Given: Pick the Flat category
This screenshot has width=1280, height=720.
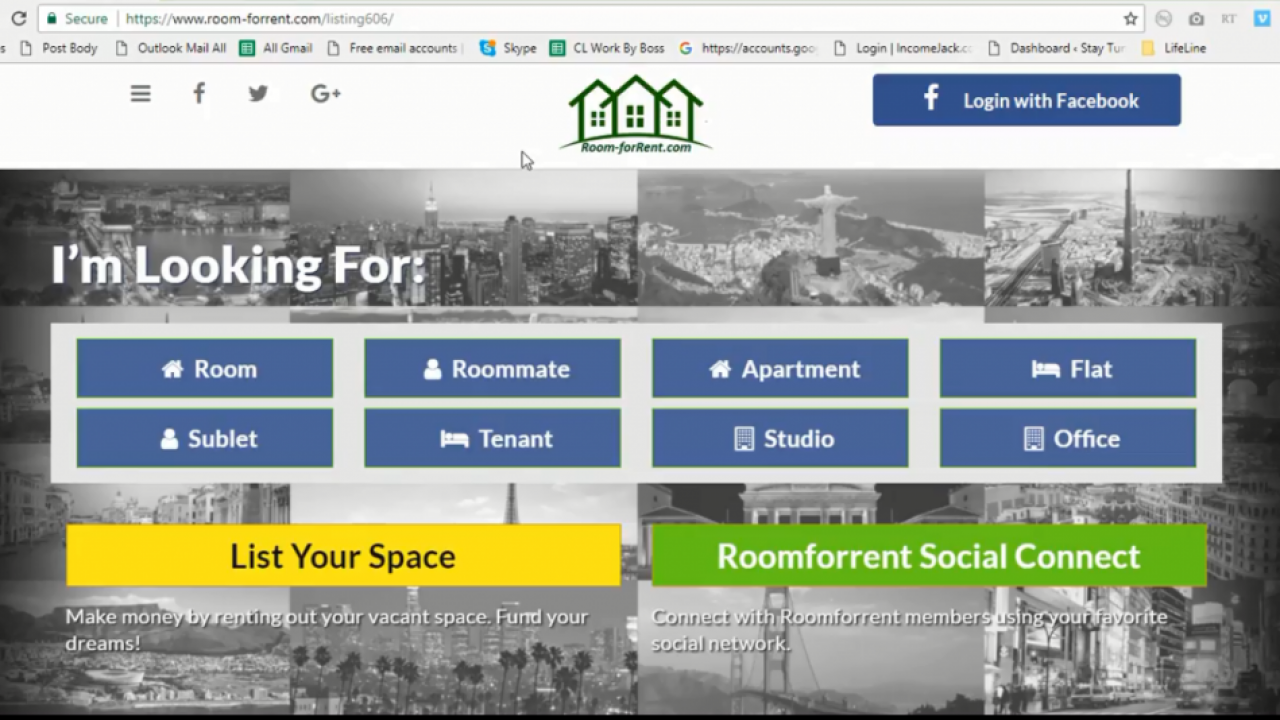Looking at the screenshot, I should (x=1068, y=369).
